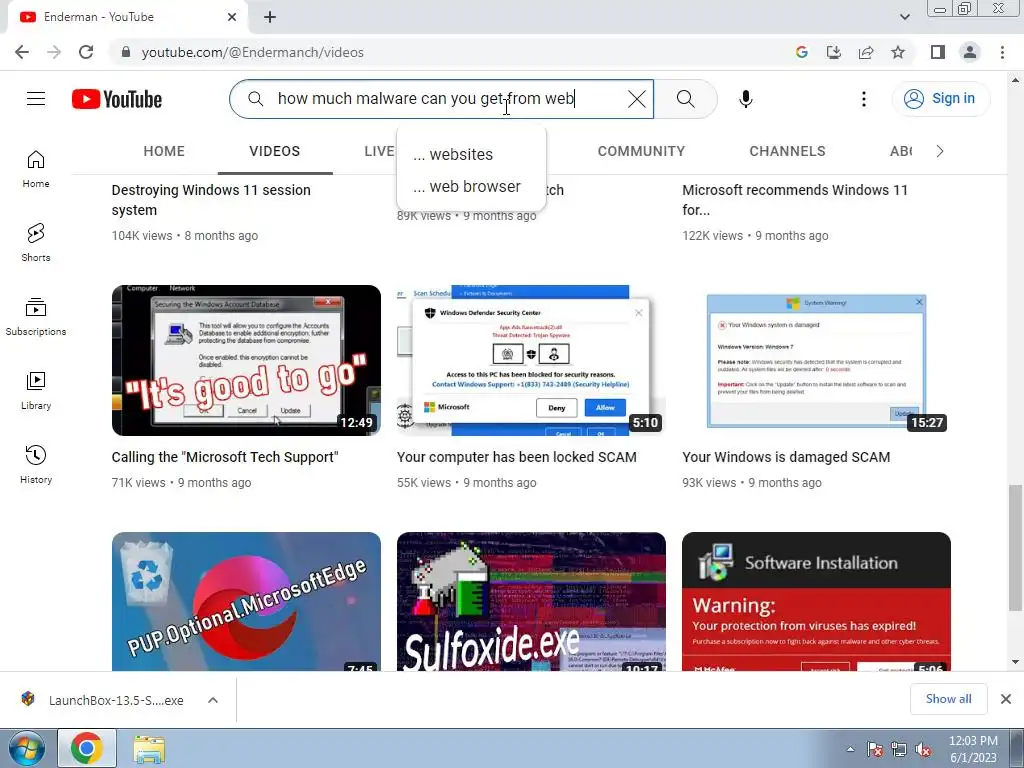Click System Warning thumbnail 15:27
This screenshot has height=768, width=1024.
point(816,360)
